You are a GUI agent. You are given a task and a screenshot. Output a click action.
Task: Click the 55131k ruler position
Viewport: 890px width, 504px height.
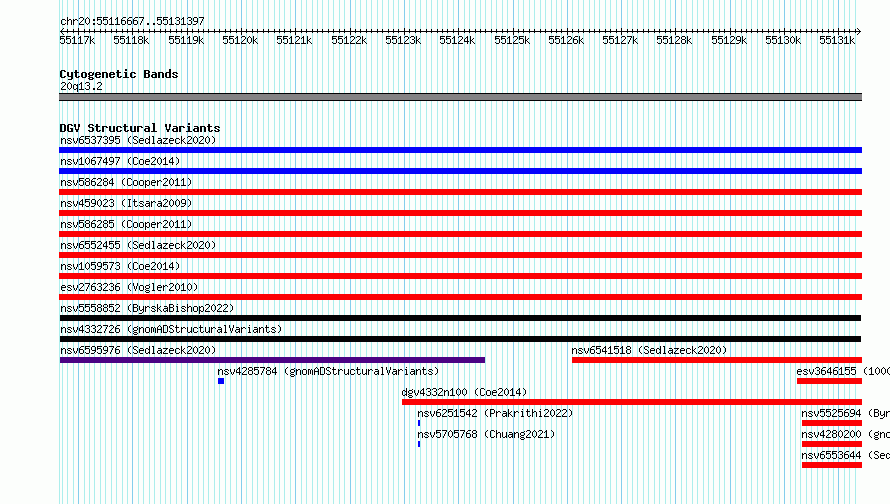pos(837,40)
